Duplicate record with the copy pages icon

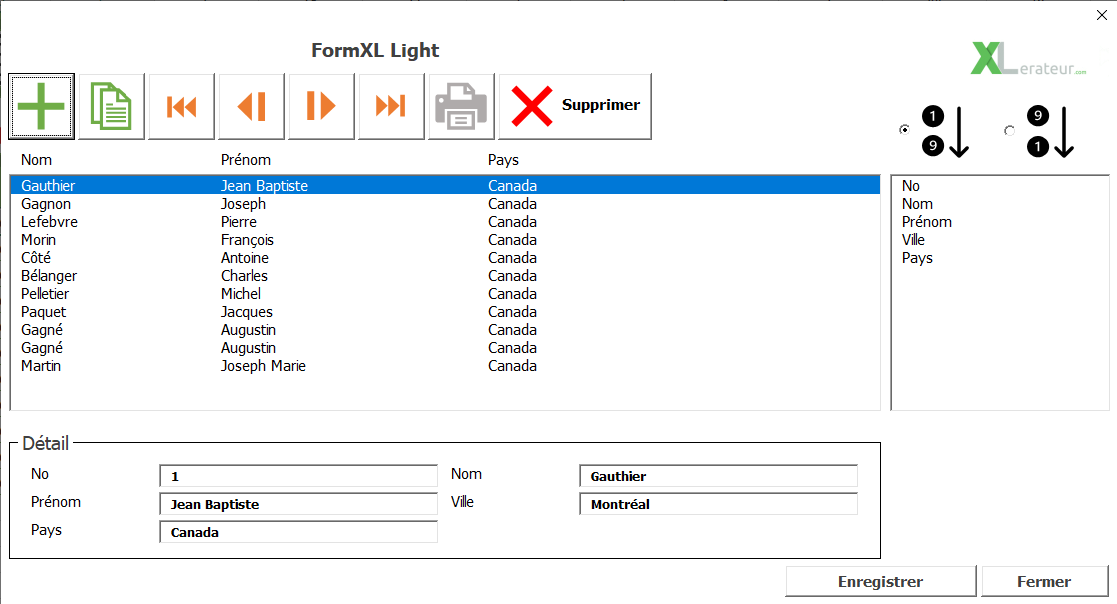(111, 106)
